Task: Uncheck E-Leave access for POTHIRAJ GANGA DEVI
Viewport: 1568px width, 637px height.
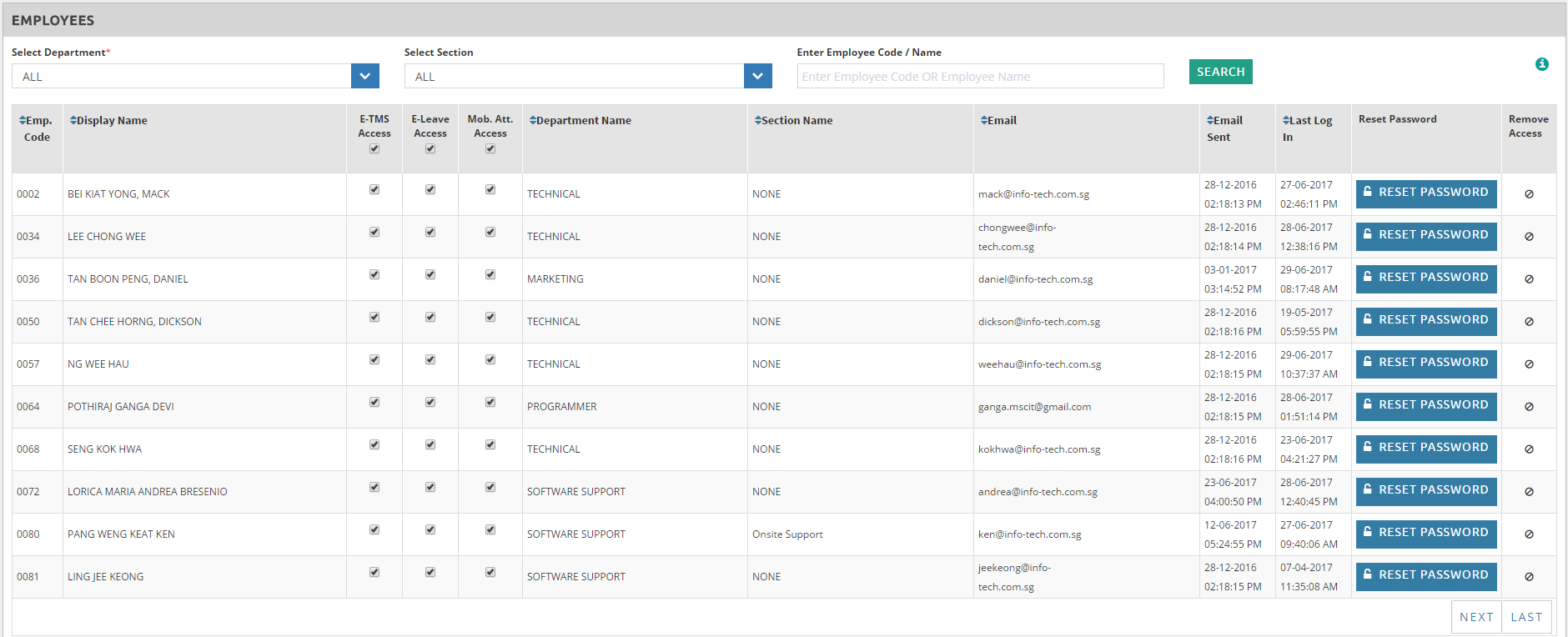Action: click(x=430, y=402)
